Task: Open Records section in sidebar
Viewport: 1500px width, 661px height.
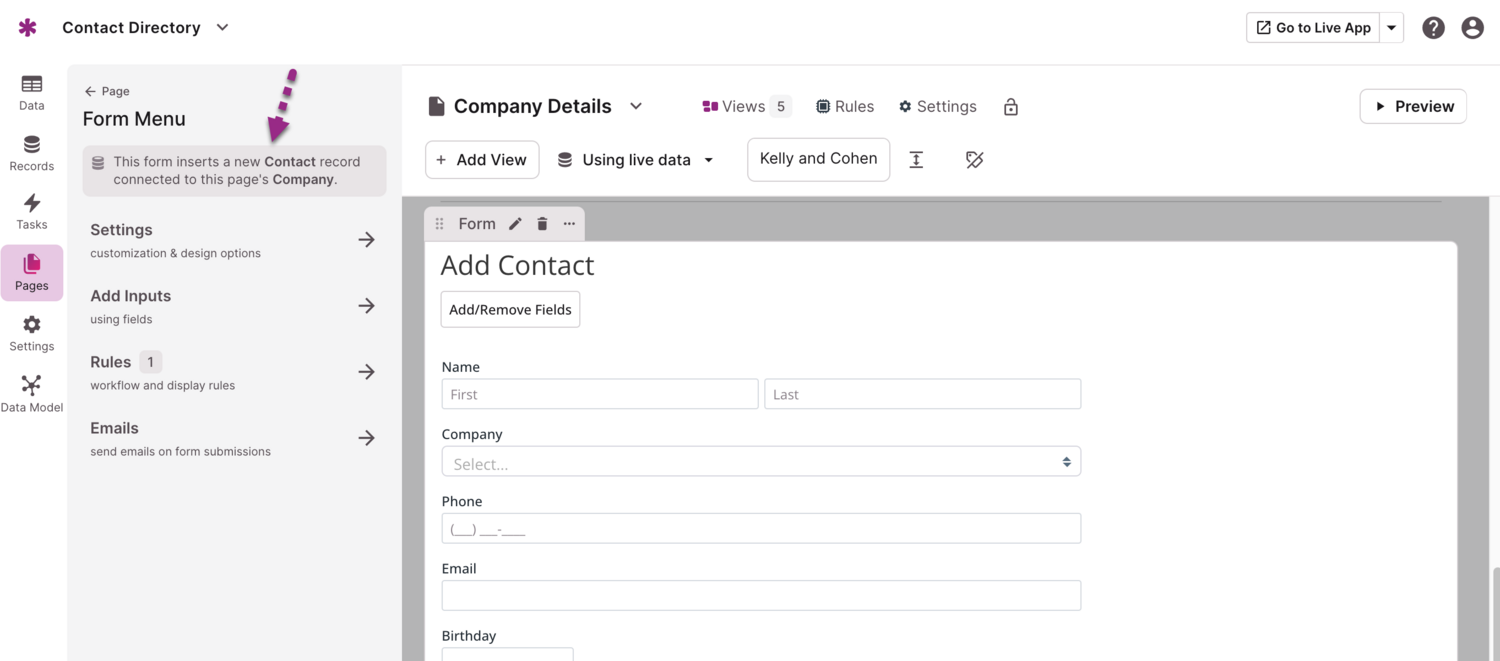Action: 32,153
